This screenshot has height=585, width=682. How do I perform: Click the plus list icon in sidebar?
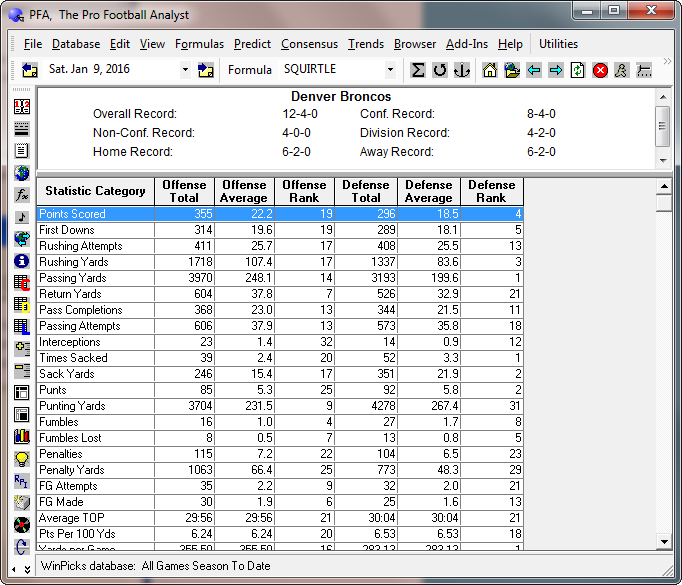tap(22, 348)
